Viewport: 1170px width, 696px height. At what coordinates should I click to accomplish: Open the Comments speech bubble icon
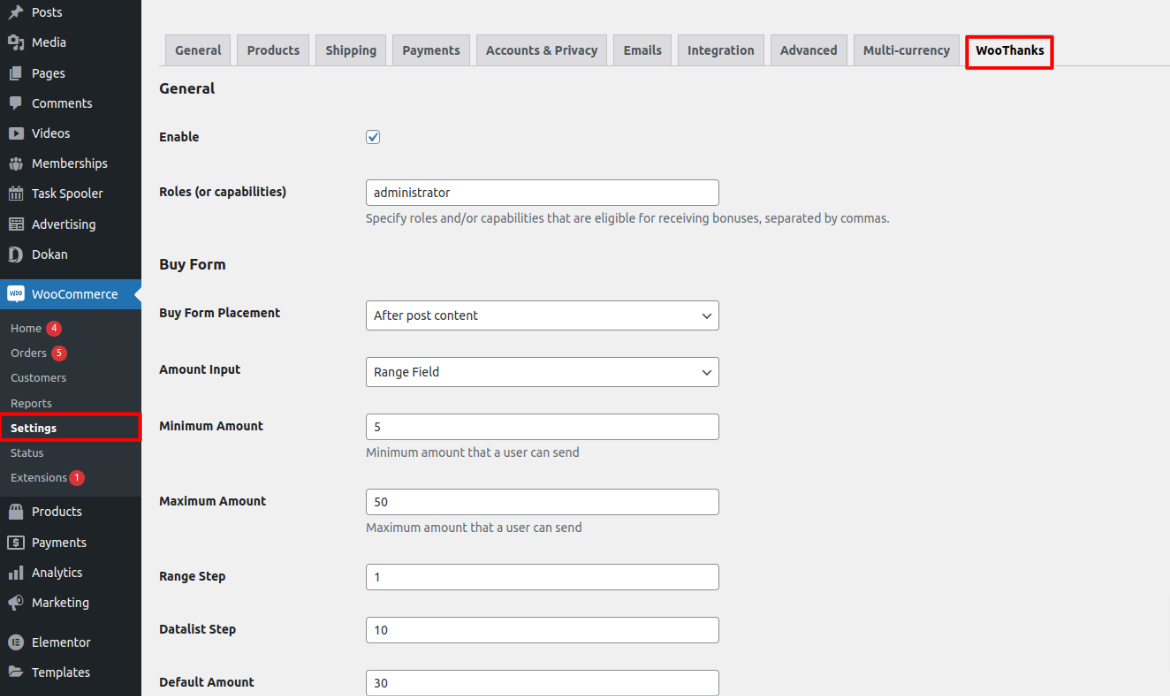click(14, 102)
